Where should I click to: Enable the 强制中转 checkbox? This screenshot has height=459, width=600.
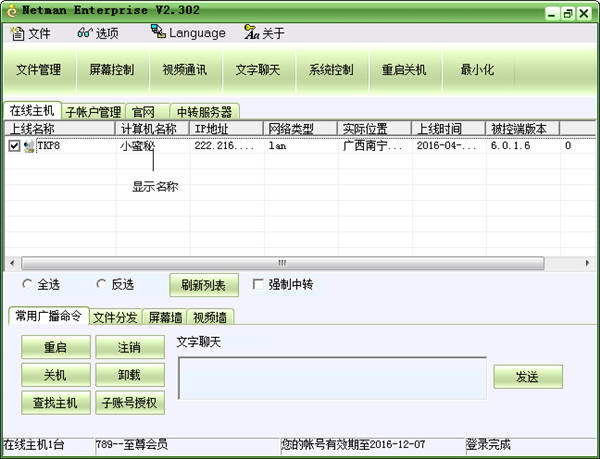[x=258, y=284]
